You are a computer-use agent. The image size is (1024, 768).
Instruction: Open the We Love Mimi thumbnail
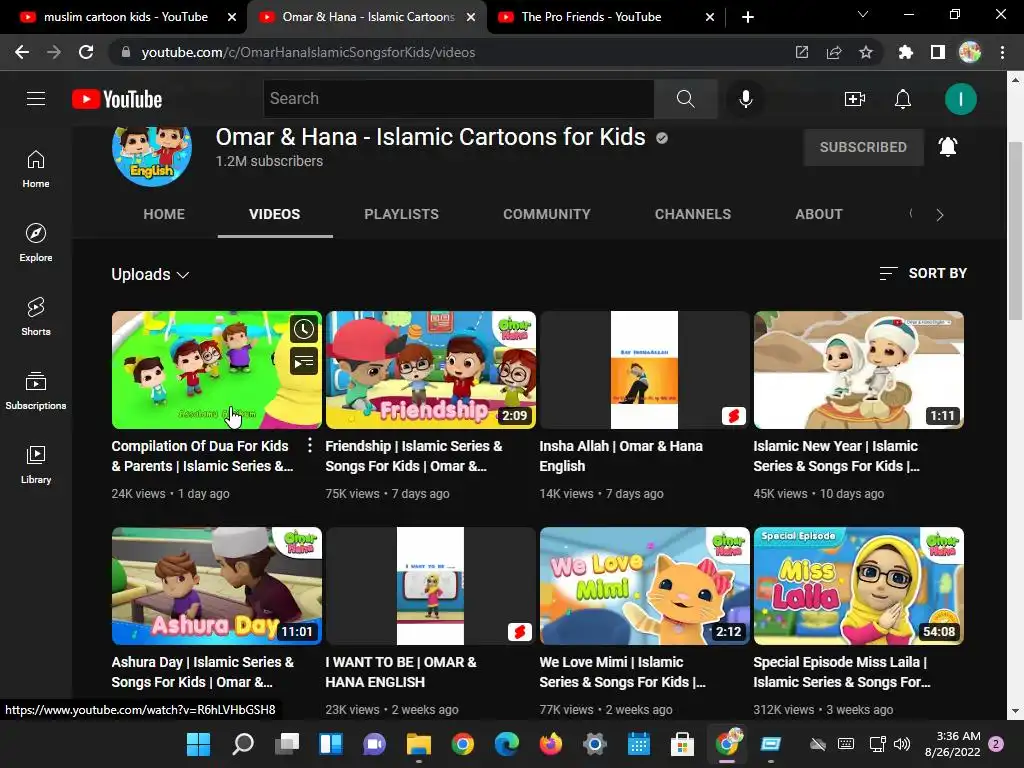[645, 586]
